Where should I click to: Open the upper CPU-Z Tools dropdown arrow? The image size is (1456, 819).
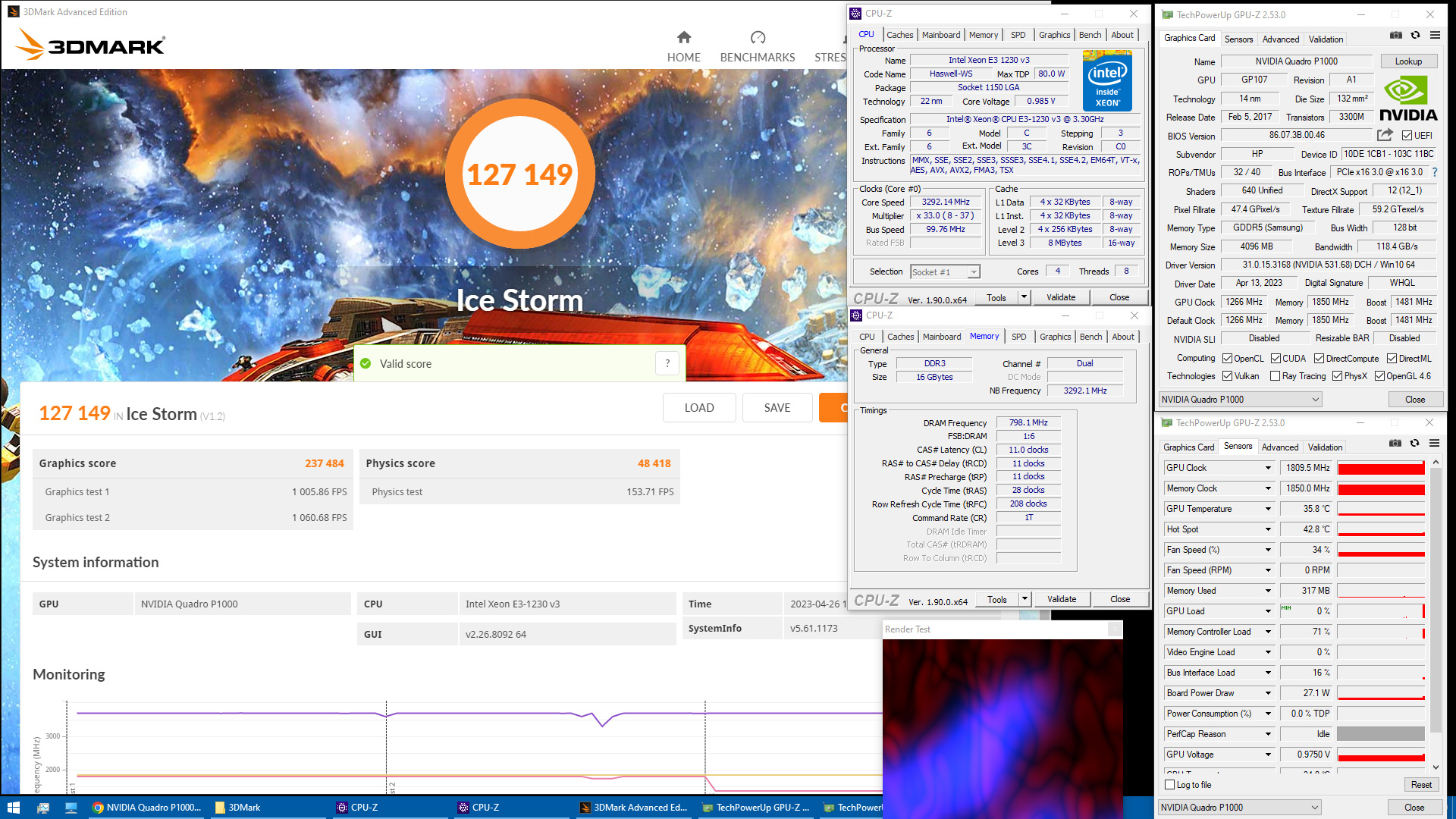[x=1024, y=297]
